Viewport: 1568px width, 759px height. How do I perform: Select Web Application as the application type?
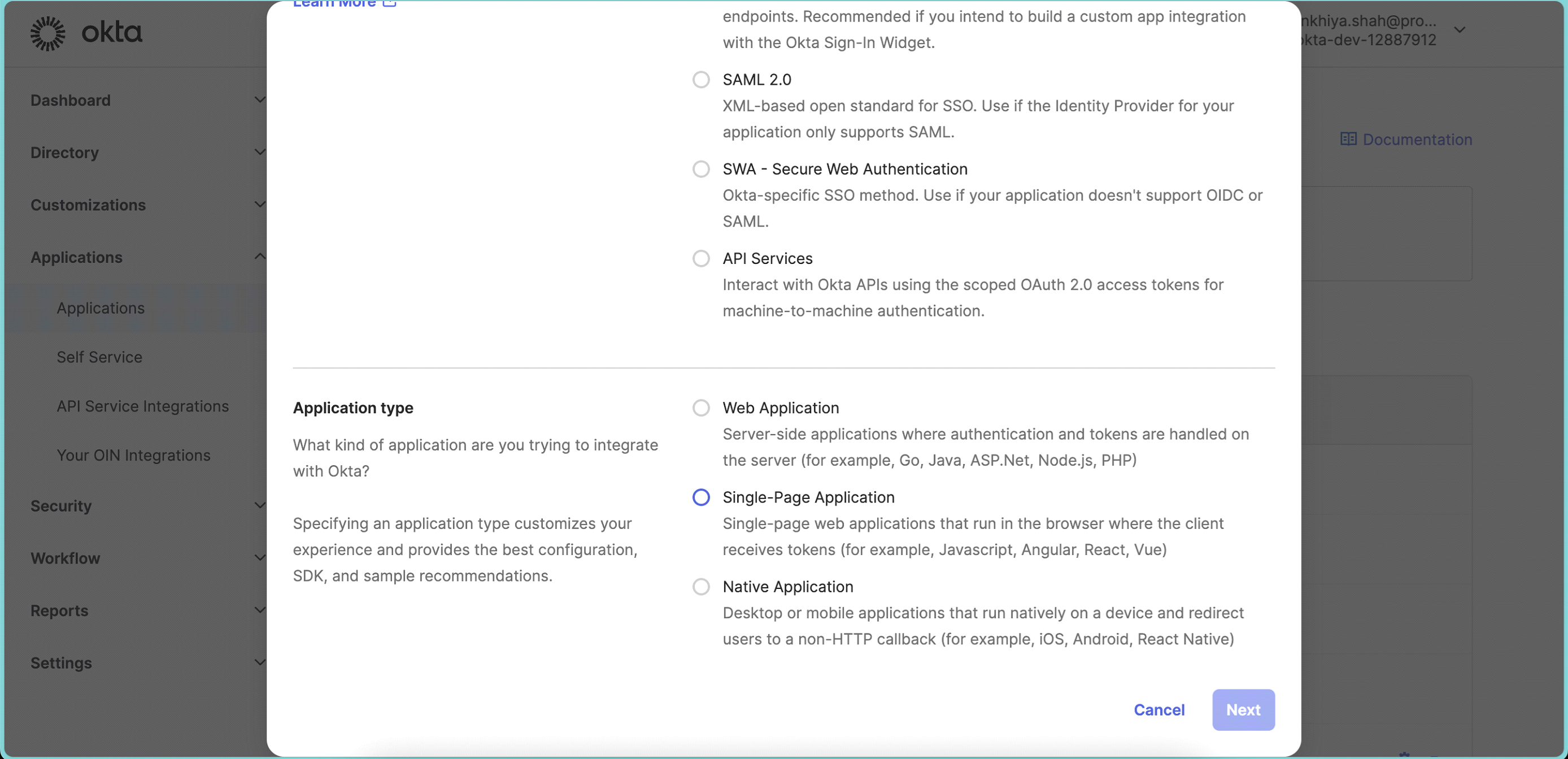(700, 407)
